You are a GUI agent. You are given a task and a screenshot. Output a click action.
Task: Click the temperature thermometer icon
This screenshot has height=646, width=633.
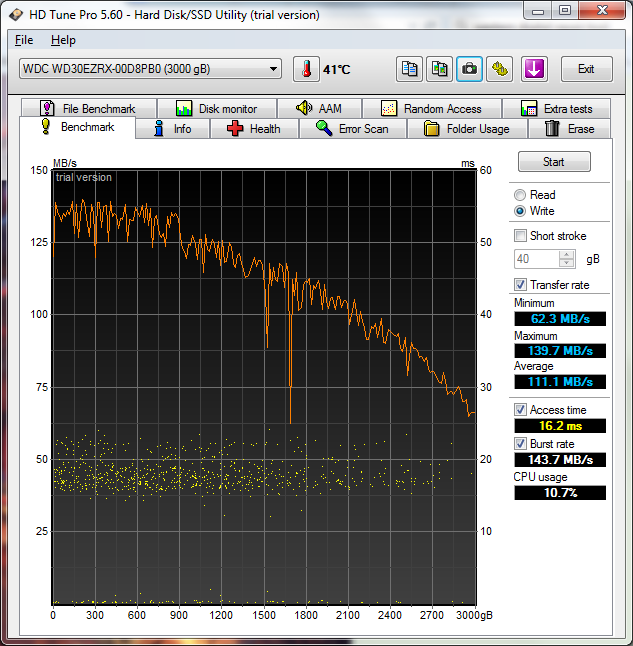point(306,69)
